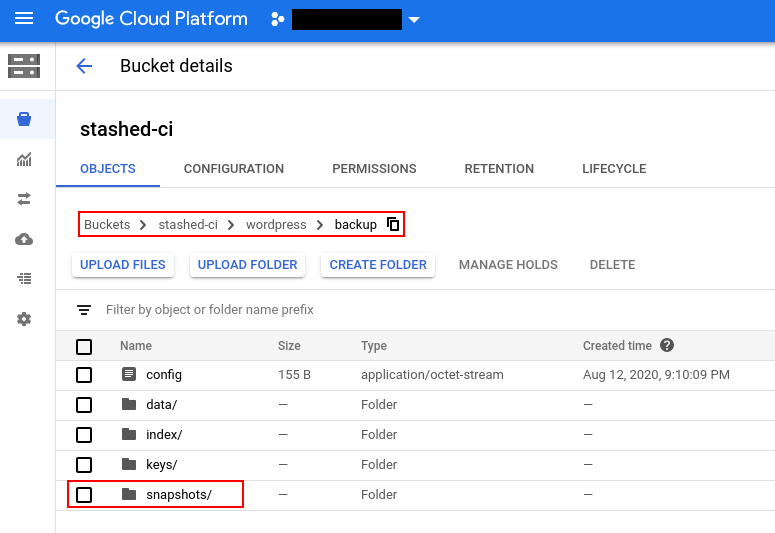Open the Monitoring chart icon in sidebar

[24, 160]
